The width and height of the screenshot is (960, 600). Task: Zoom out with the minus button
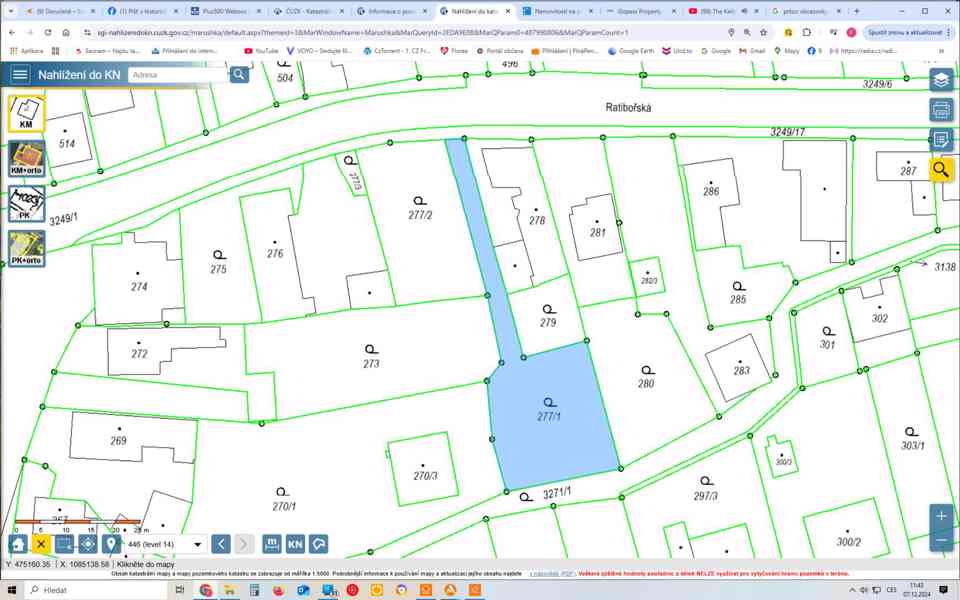pyautogui.click(x=941, y=539)
